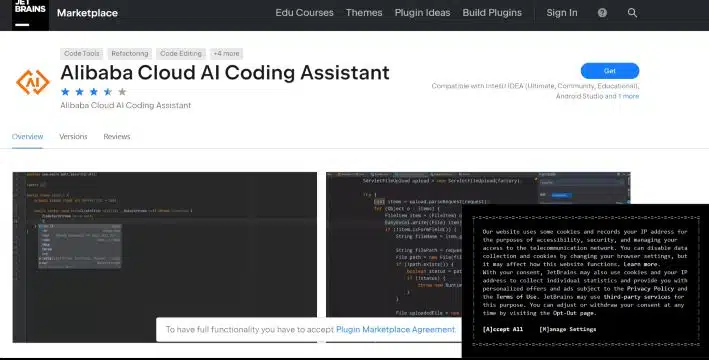
Task: Click the plugin star rating
Action: pyautogui.click(x=94, y=92)
